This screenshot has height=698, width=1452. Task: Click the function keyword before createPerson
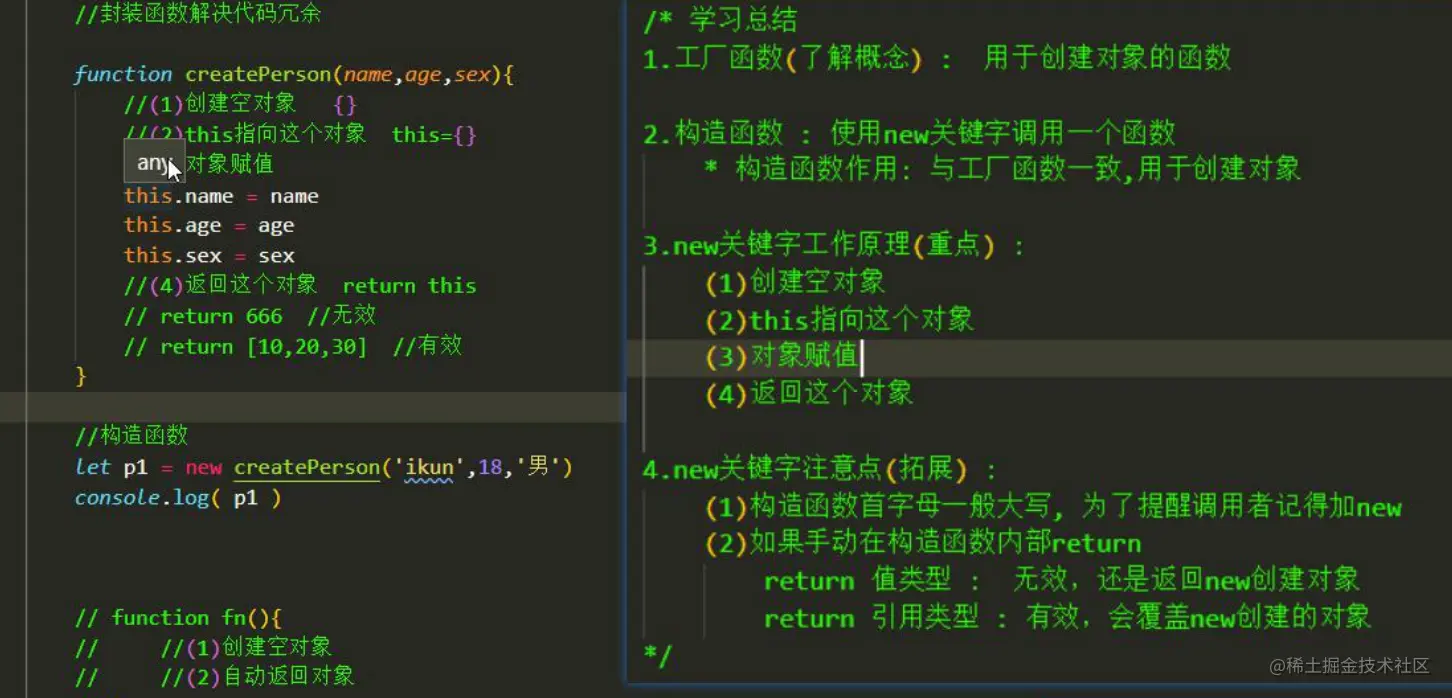123,75
